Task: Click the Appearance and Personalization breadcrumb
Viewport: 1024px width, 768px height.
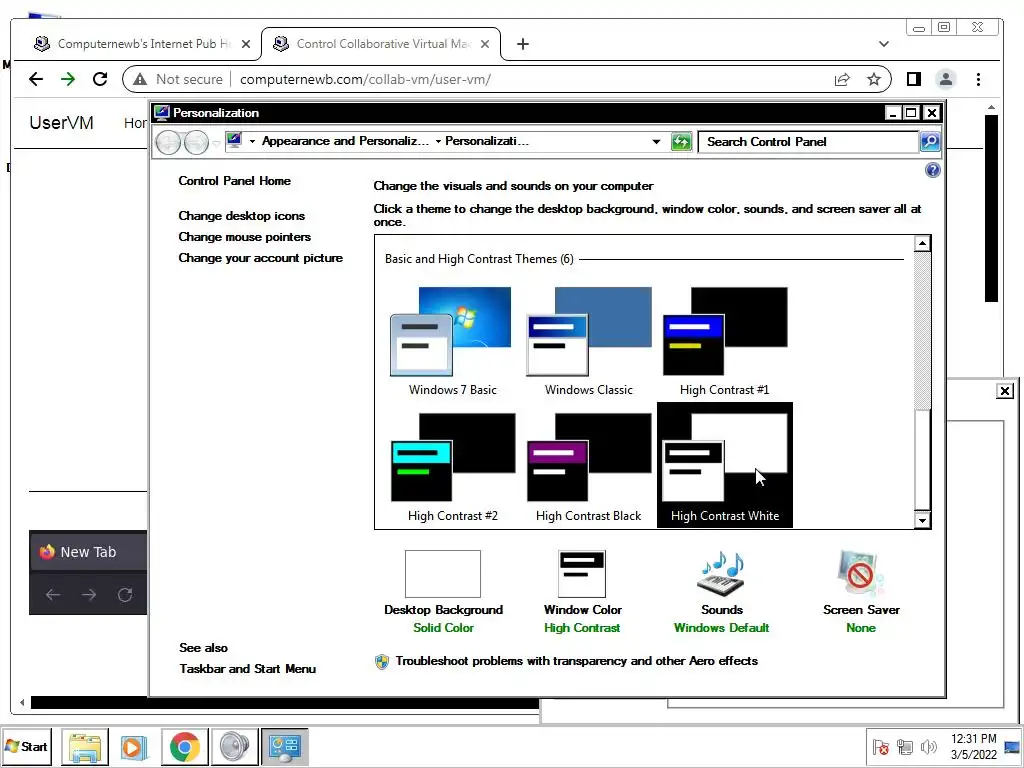Action: (x=345, y=141)
